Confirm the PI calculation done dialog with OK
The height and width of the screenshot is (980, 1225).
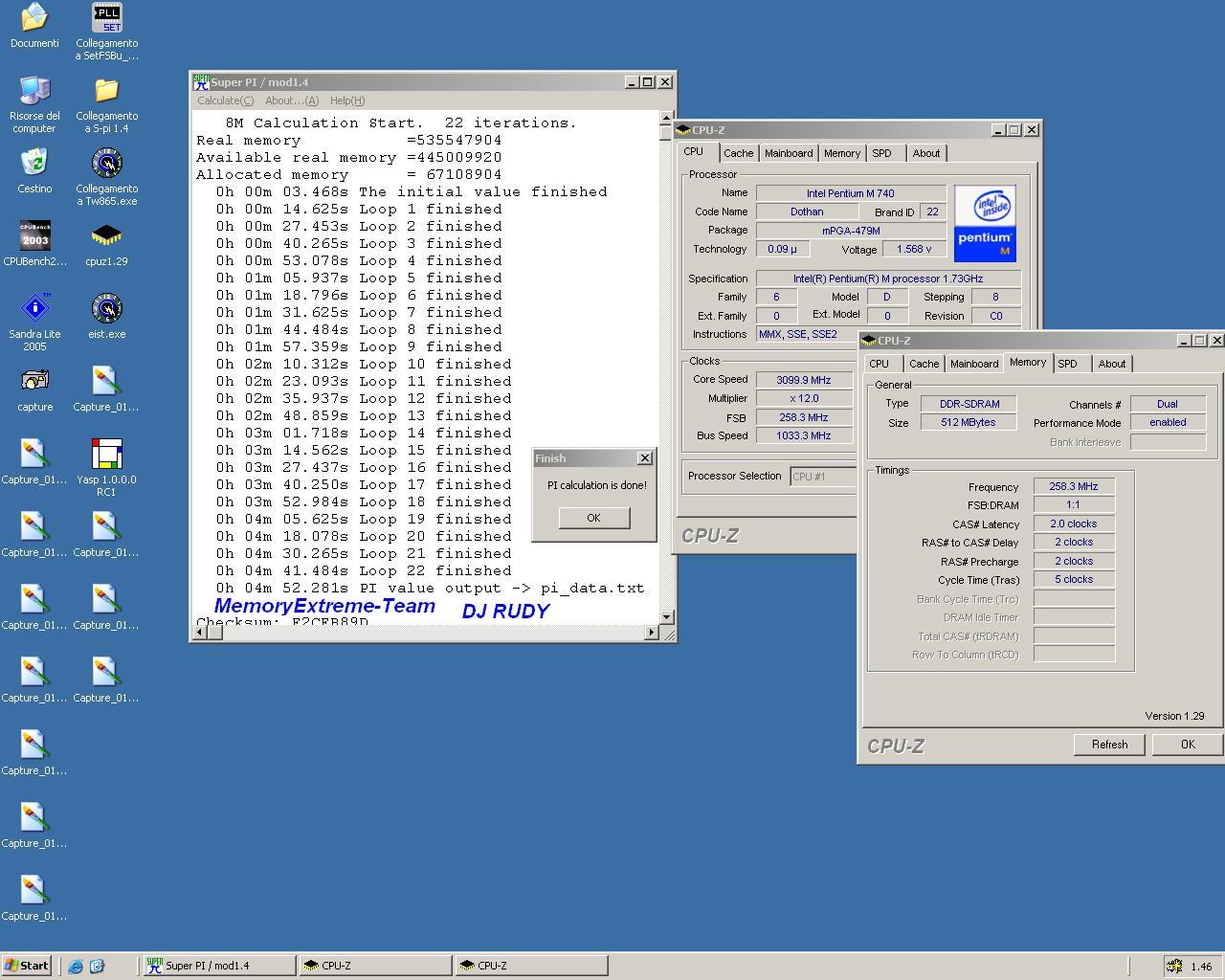tap(593, 518)
